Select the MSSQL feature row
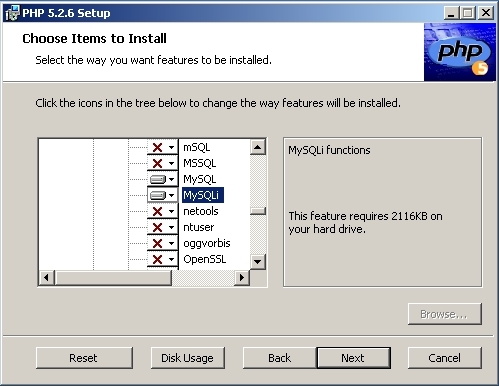The image size is (499, 386). click(x=200, y=163)
